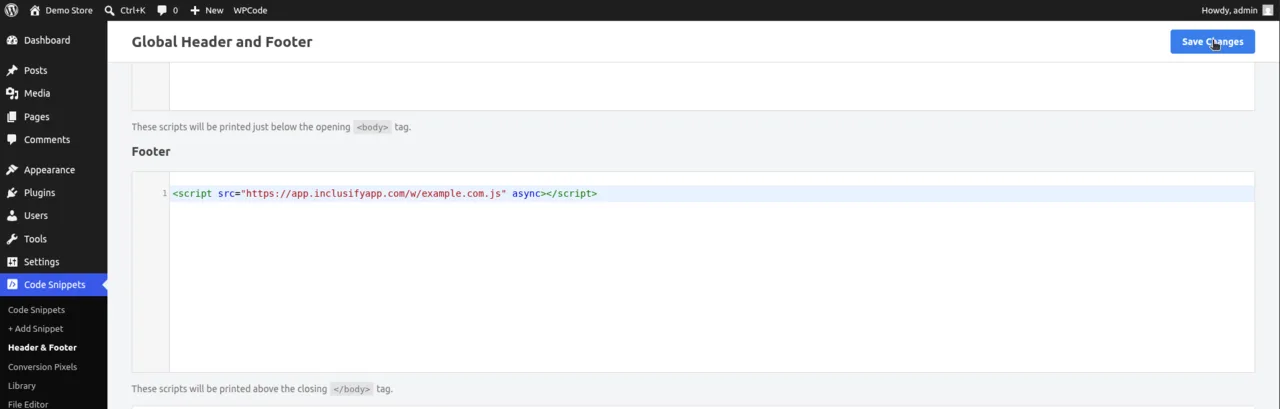Image resolution: width=1280 pixels, height=409 pixels.
Task: Open the admin avatar icon
Action: (x=1268, y=10)
